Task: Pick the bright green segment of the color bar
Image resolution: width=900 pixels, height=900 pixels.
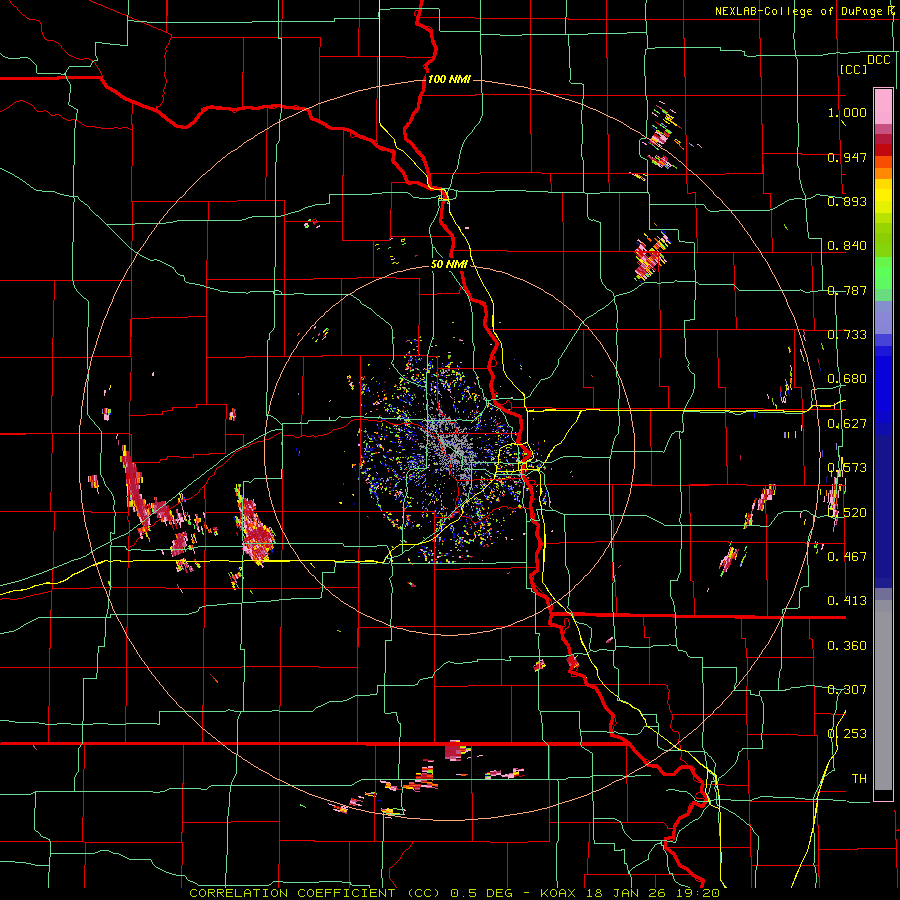Action: pos(883,273)
